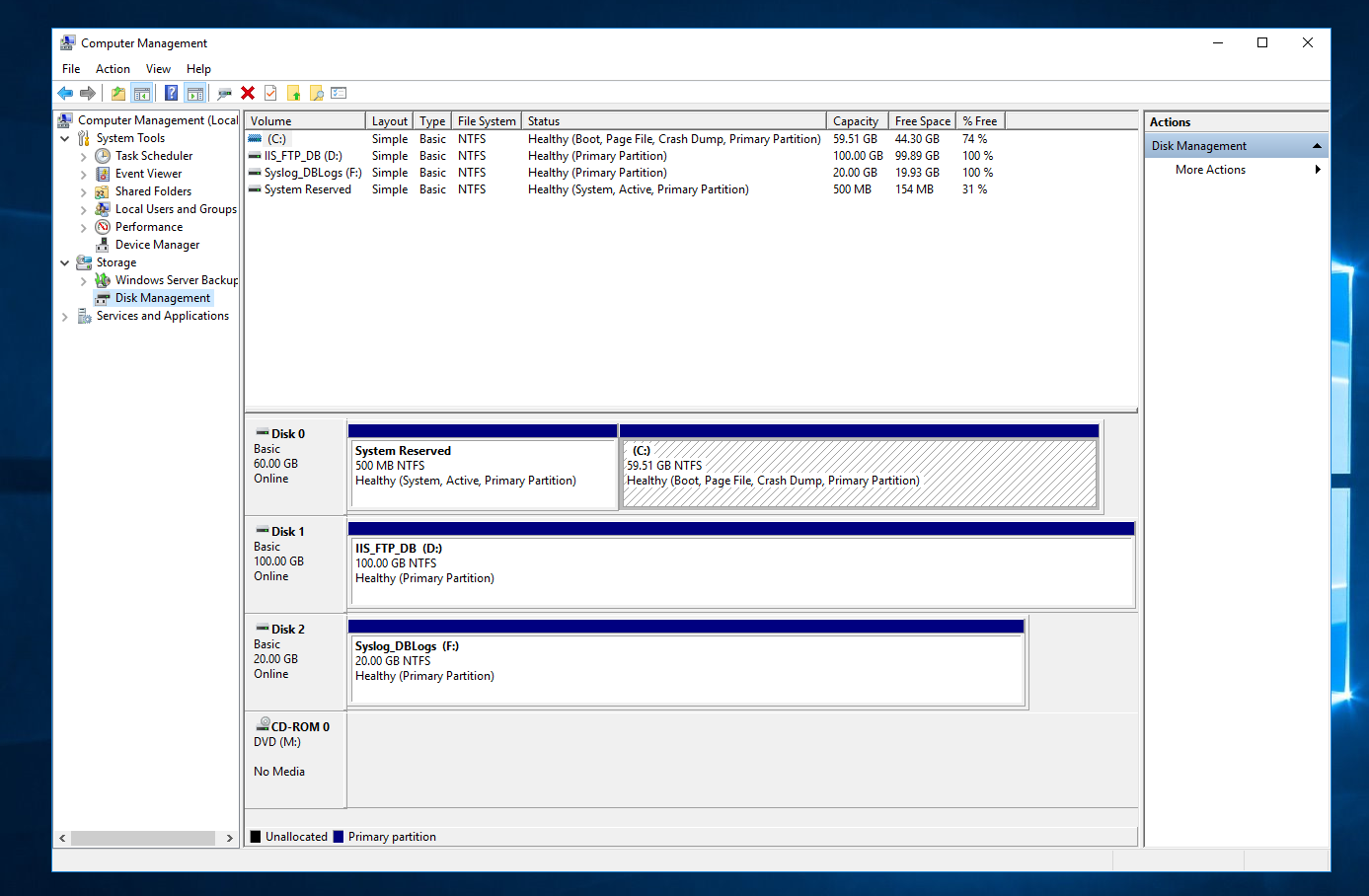Collapse the Disk Management actions section

(1317, 146)
